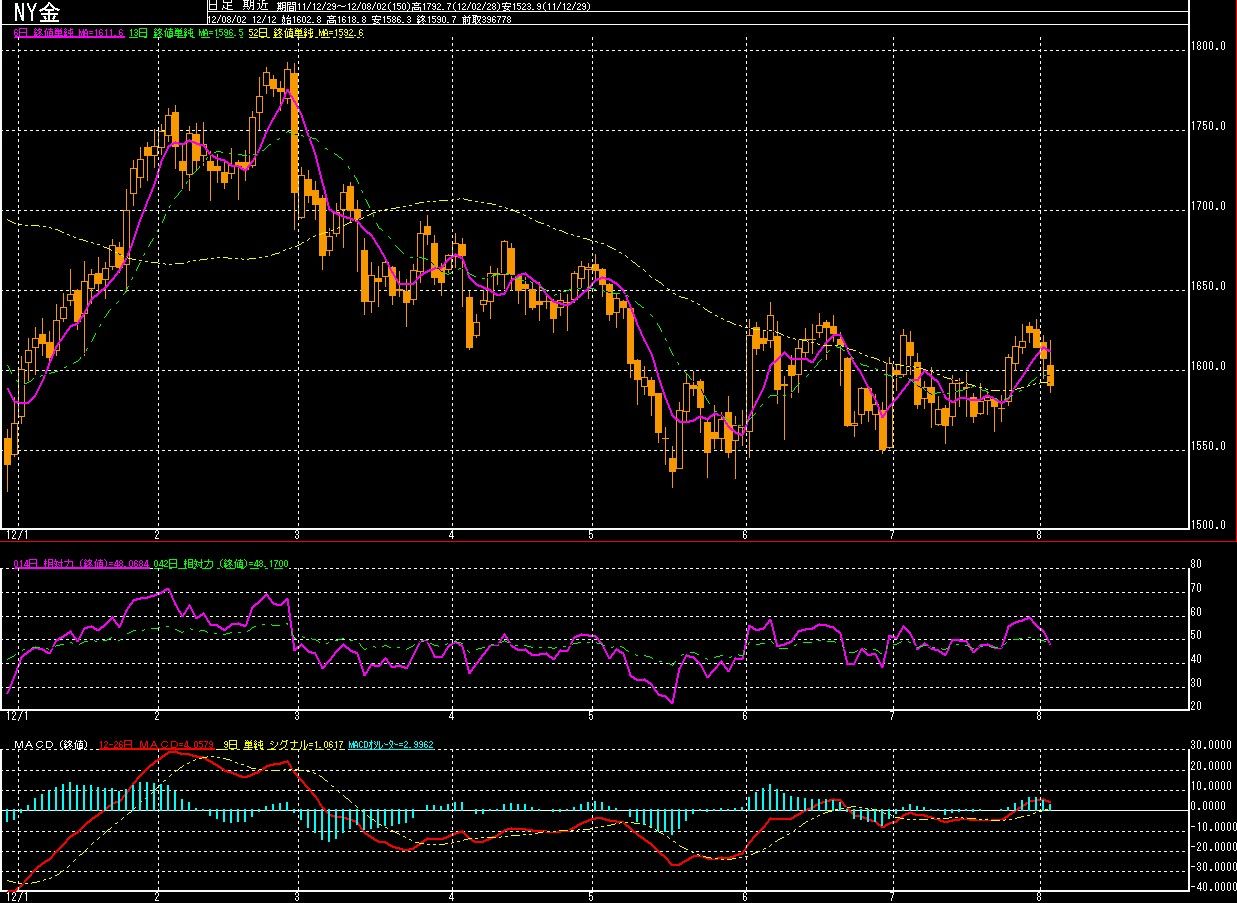Click the 1650.0 price axis label
Image resolution: width=1237 pixels, height=903 pixels.
[1208, 286]
